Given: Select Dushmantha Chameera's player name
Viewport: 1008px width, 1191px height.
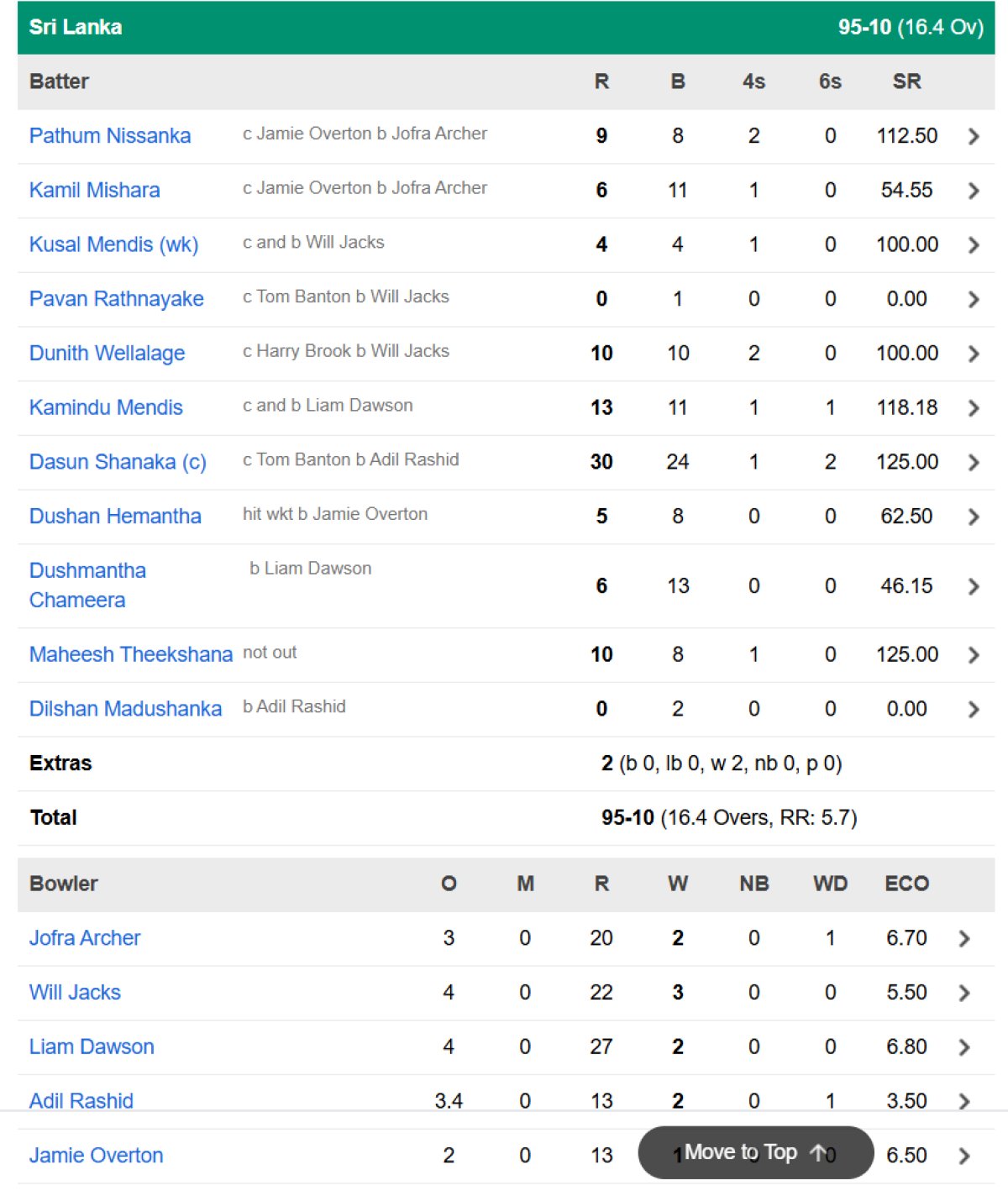Looking at the screenshot, I should coord(87,585).
